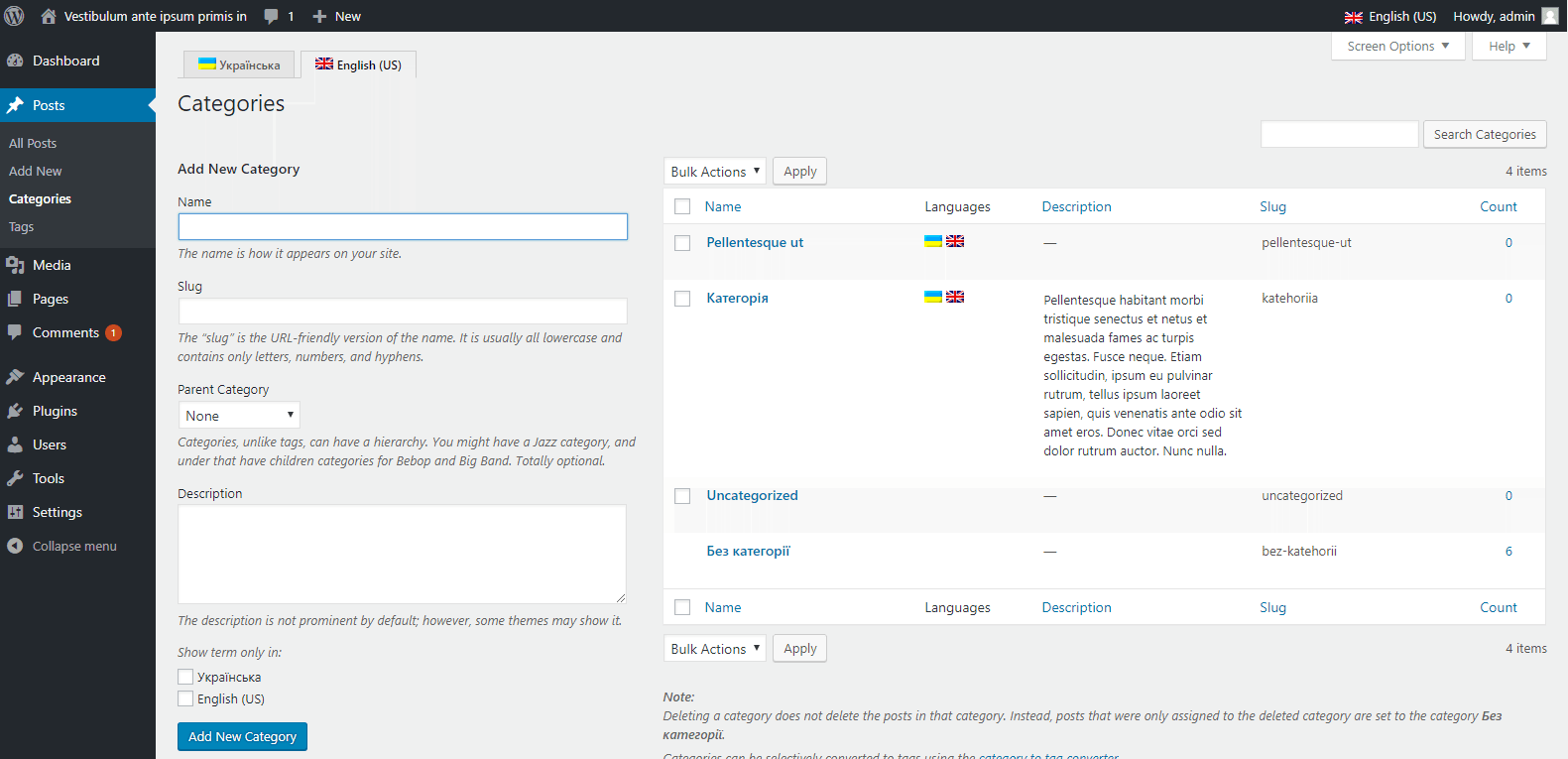
Task: Open the Uncategorized category link
Action: 752,495
